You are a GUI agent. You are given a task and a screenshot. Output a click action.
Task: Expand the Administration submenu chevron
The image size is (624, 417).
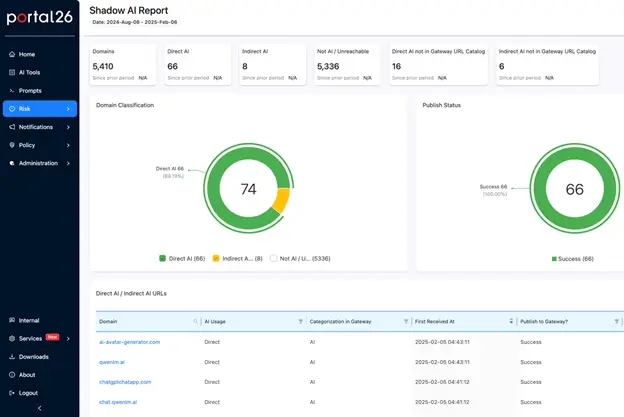click(68, 163)
